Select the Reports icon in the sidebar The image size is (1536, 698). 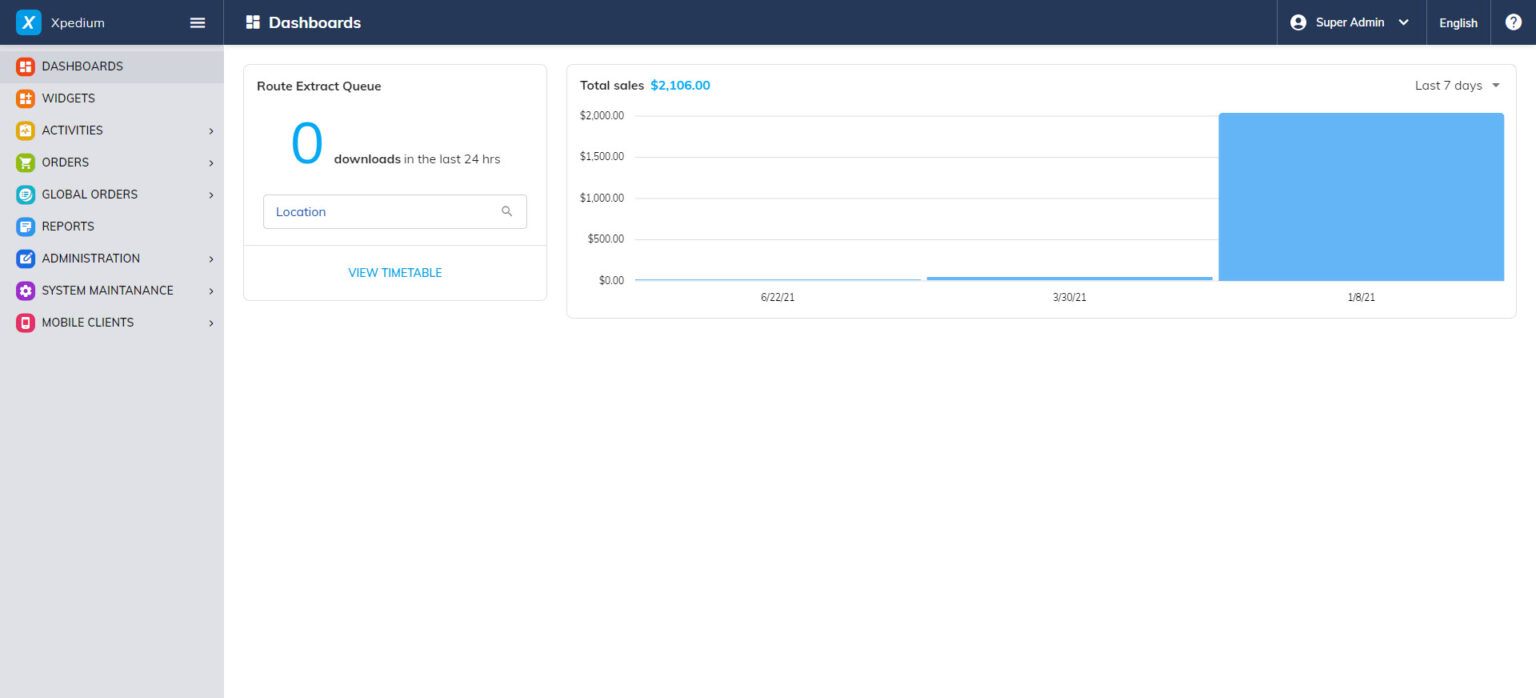coord(25,226)
